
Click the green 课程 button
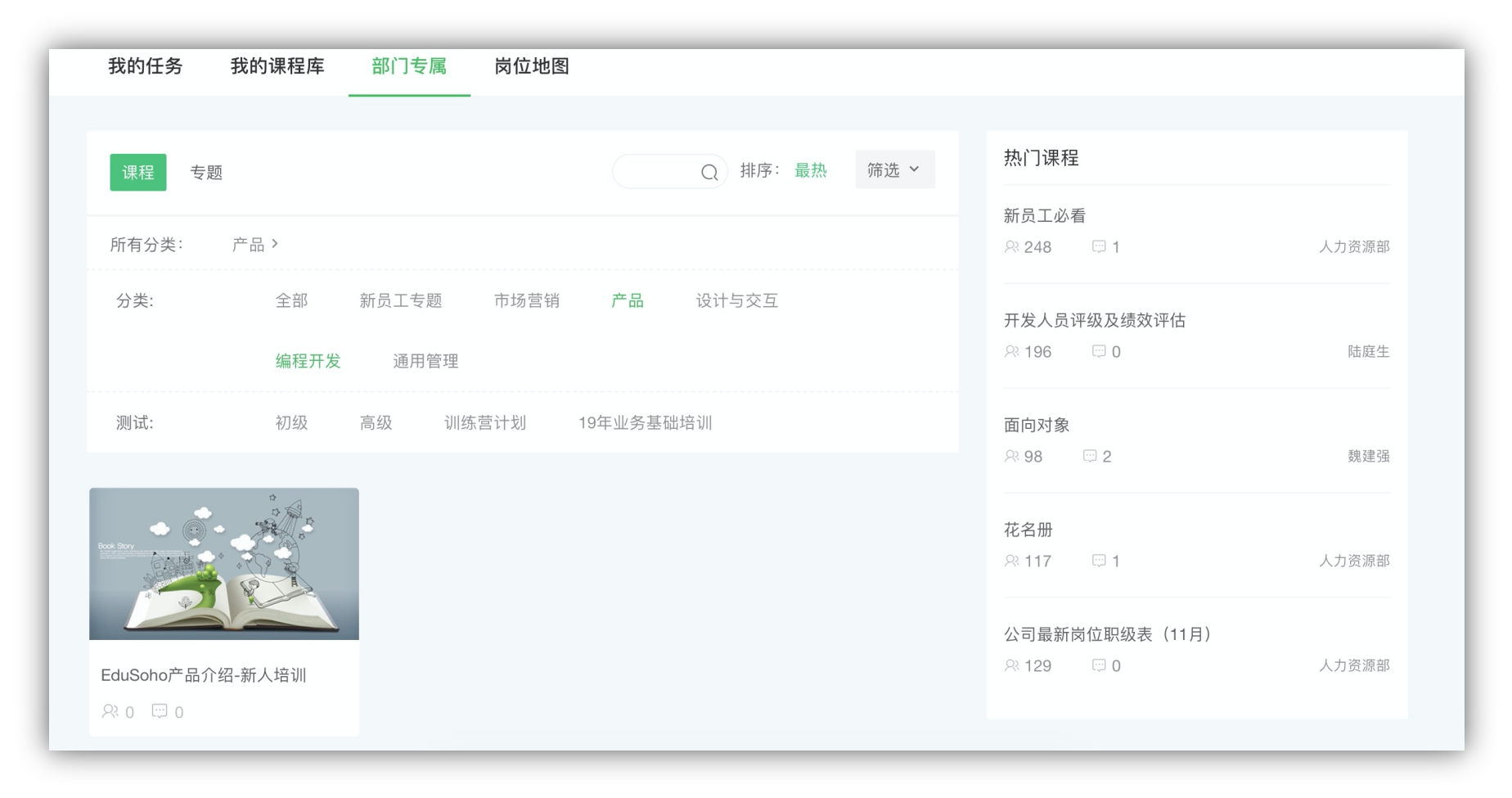137,172
